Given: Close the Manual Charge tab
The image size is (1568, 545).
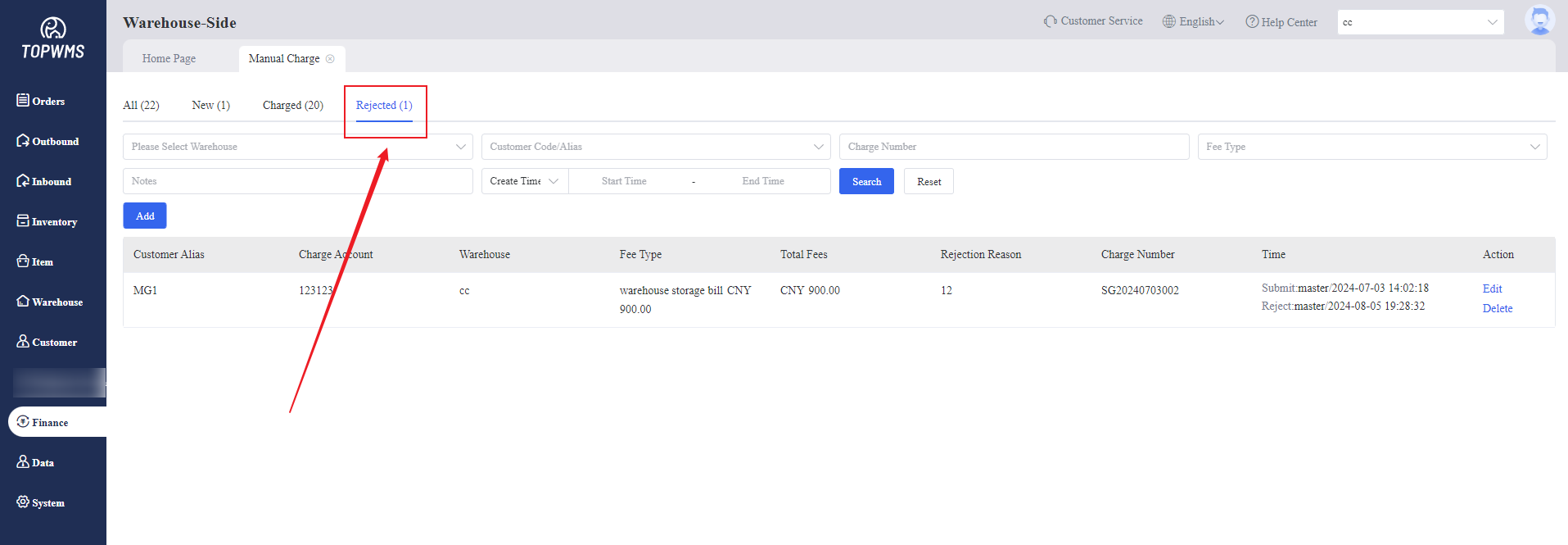Looking at the screenshot, I should [x=330, y=59].
